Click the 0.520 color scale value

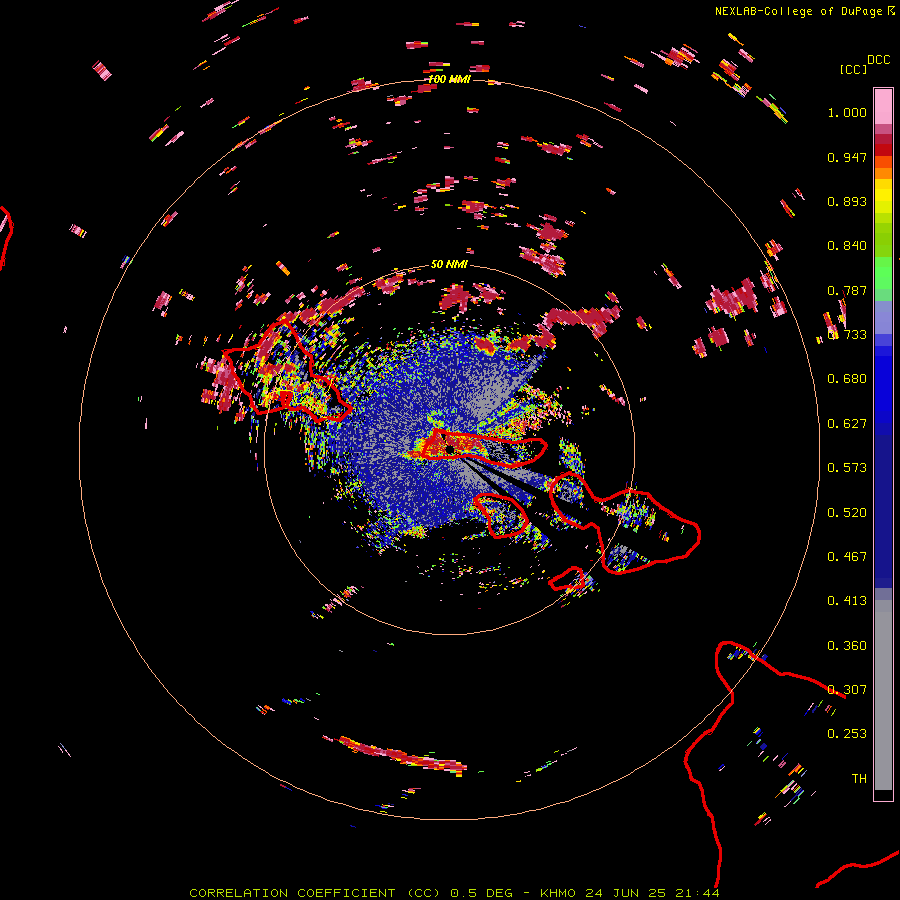pyautogui.click(x=847, y=513)
